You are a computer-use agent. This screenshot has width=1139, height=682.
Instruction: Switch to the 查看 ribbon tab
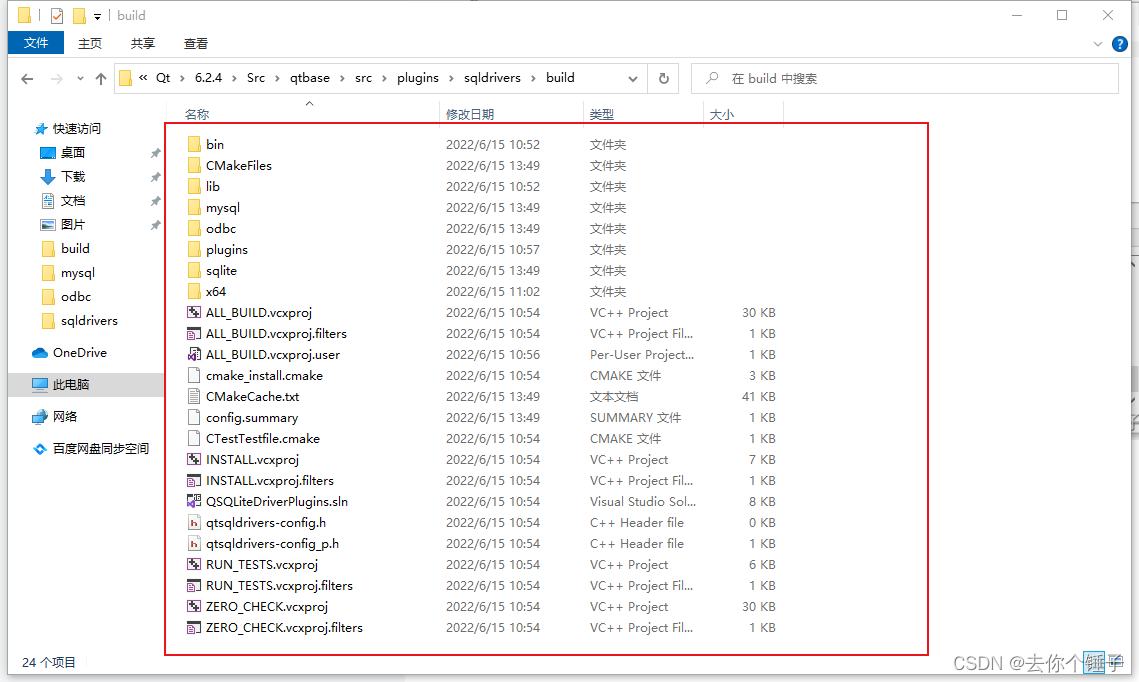[x=195, y=44]
